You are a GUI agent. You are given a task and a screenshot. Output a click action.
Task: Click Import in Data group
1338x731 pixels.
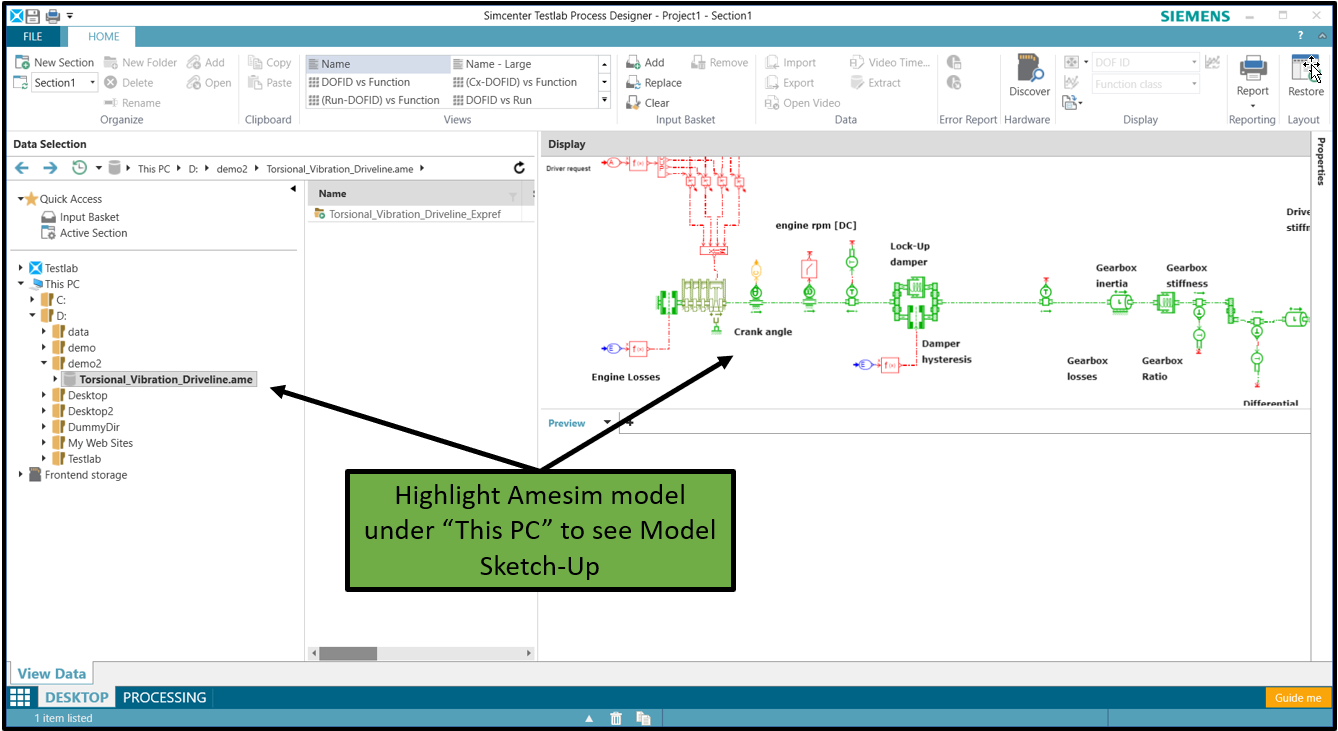[791, 63]
